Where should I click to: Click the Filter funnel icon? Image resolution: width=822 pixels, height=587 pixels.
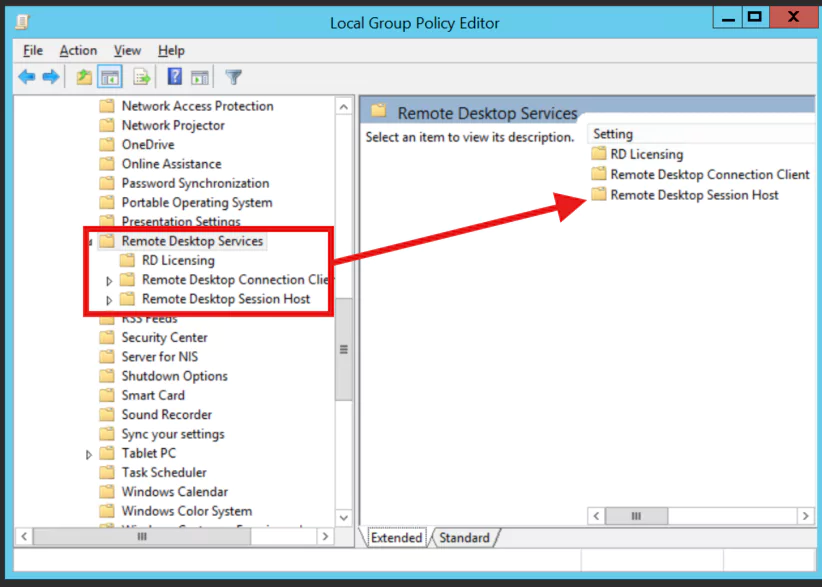[234, 78]
